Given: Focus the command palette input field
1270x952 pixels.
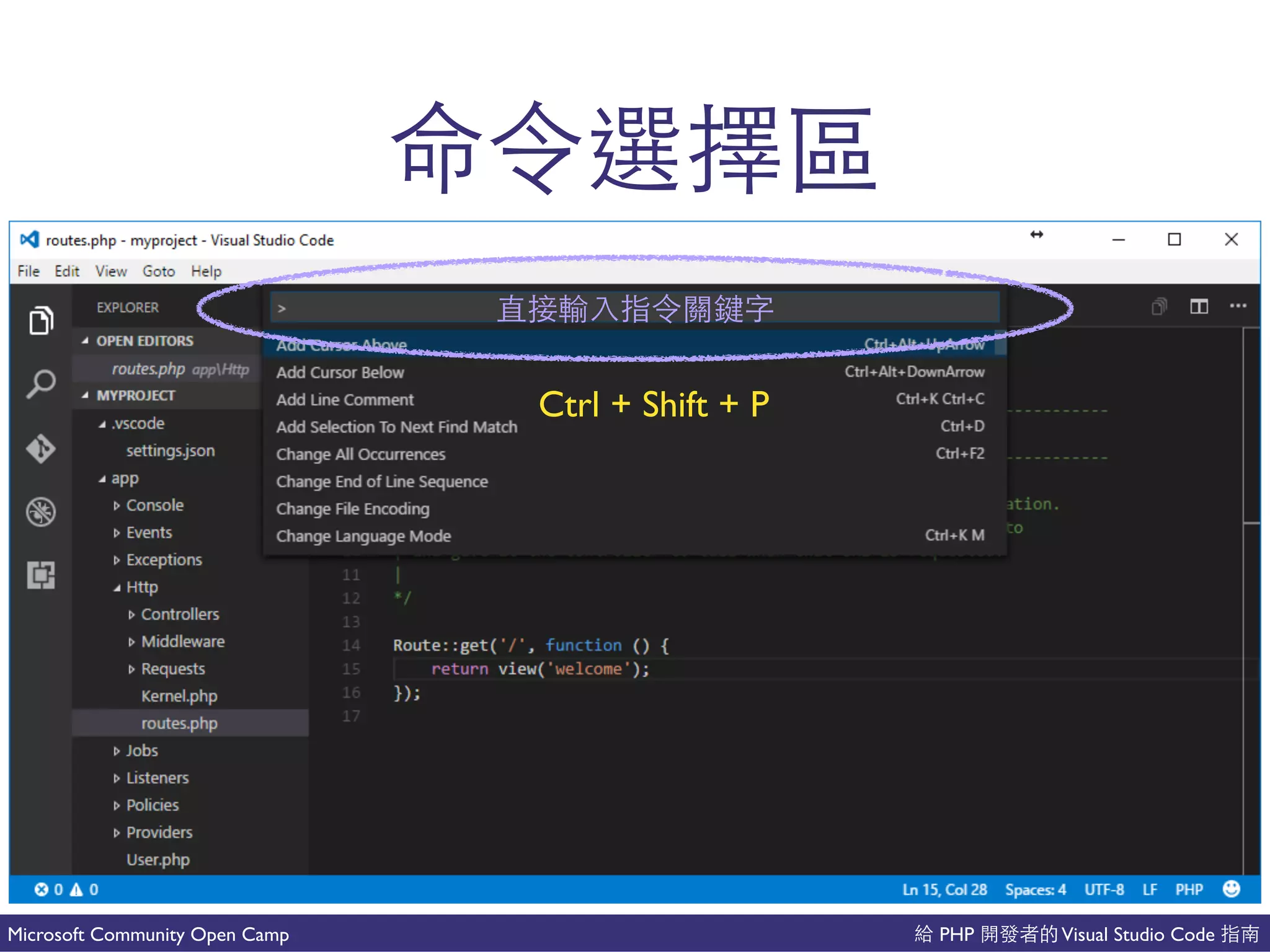Looking at the screenshot, I should point(634,308).
